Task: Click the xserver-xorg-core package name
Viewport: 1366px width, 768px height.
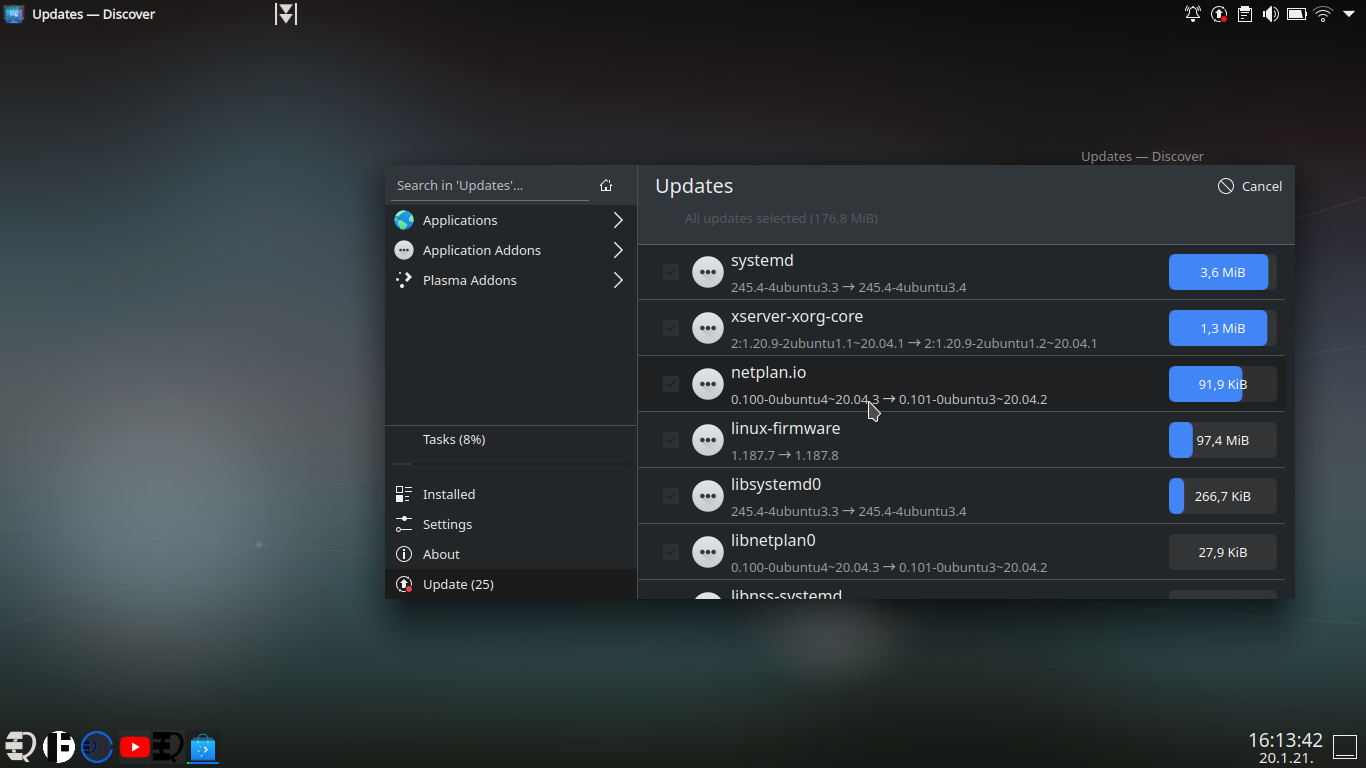Action: click(x=797, y=317)
